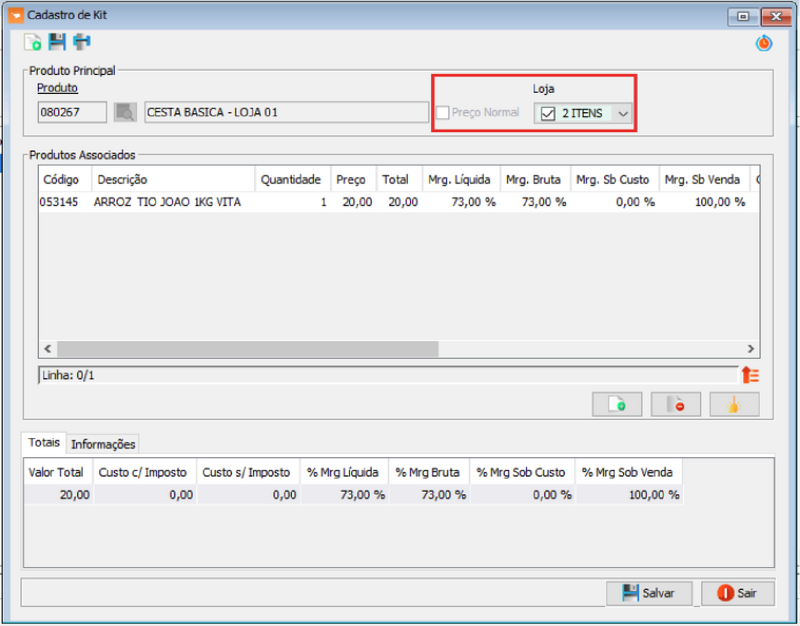The image size is (800, 626).
Task: Clear the list with the broom button
Action: coord(734,404)
